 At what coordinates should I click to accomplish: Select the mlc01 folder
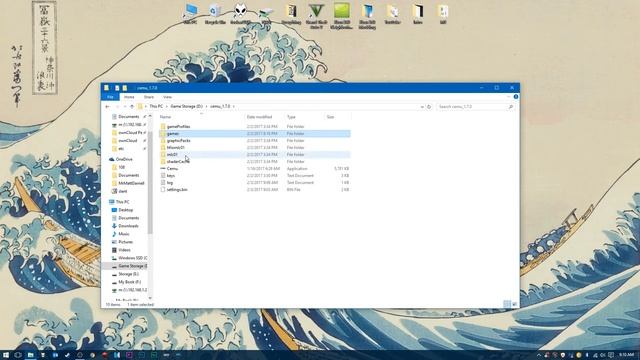tap(172, 155)
